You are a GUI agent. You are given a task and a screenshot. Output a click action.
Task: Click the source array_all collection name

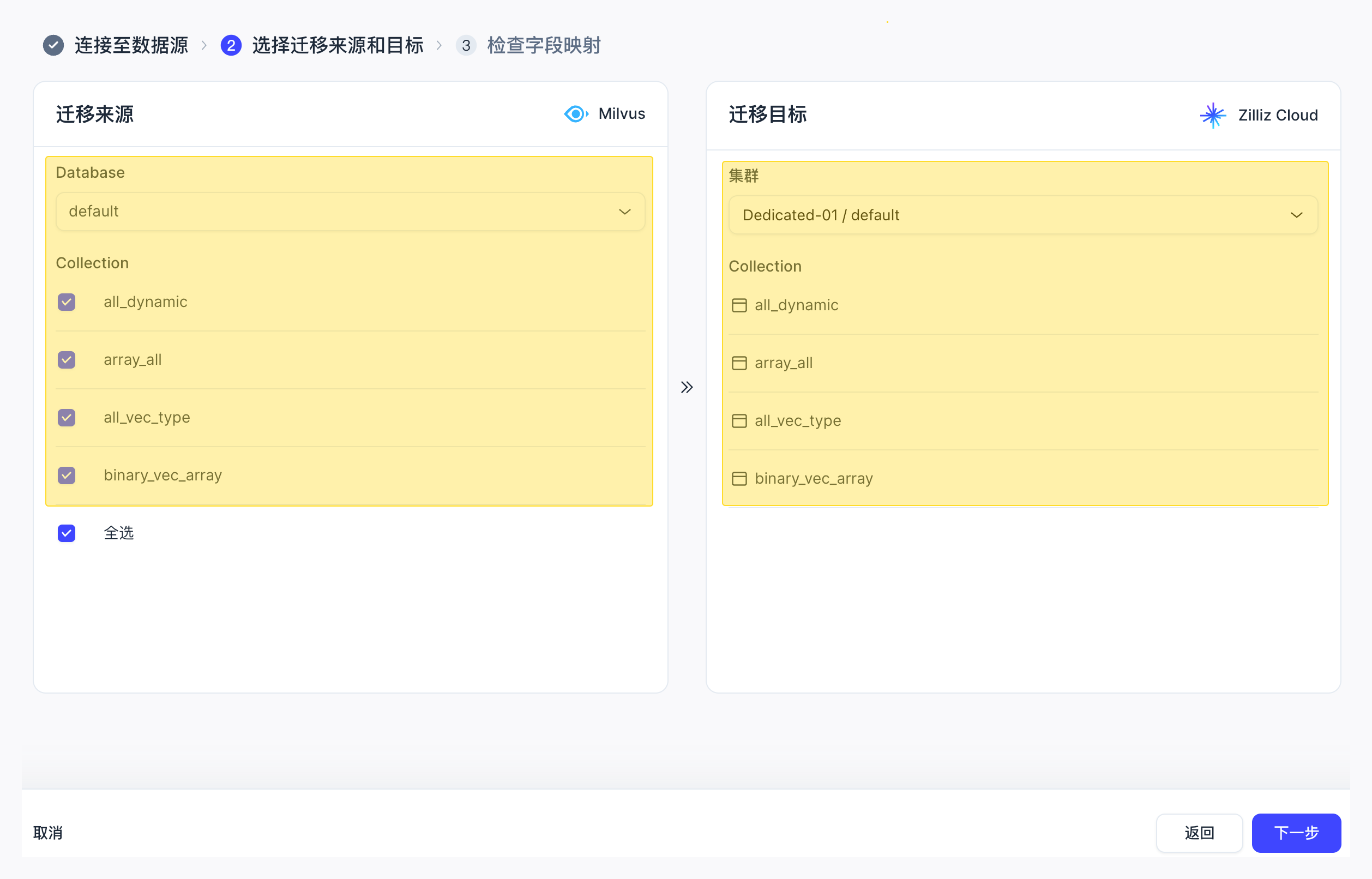(x=133, y=359)
